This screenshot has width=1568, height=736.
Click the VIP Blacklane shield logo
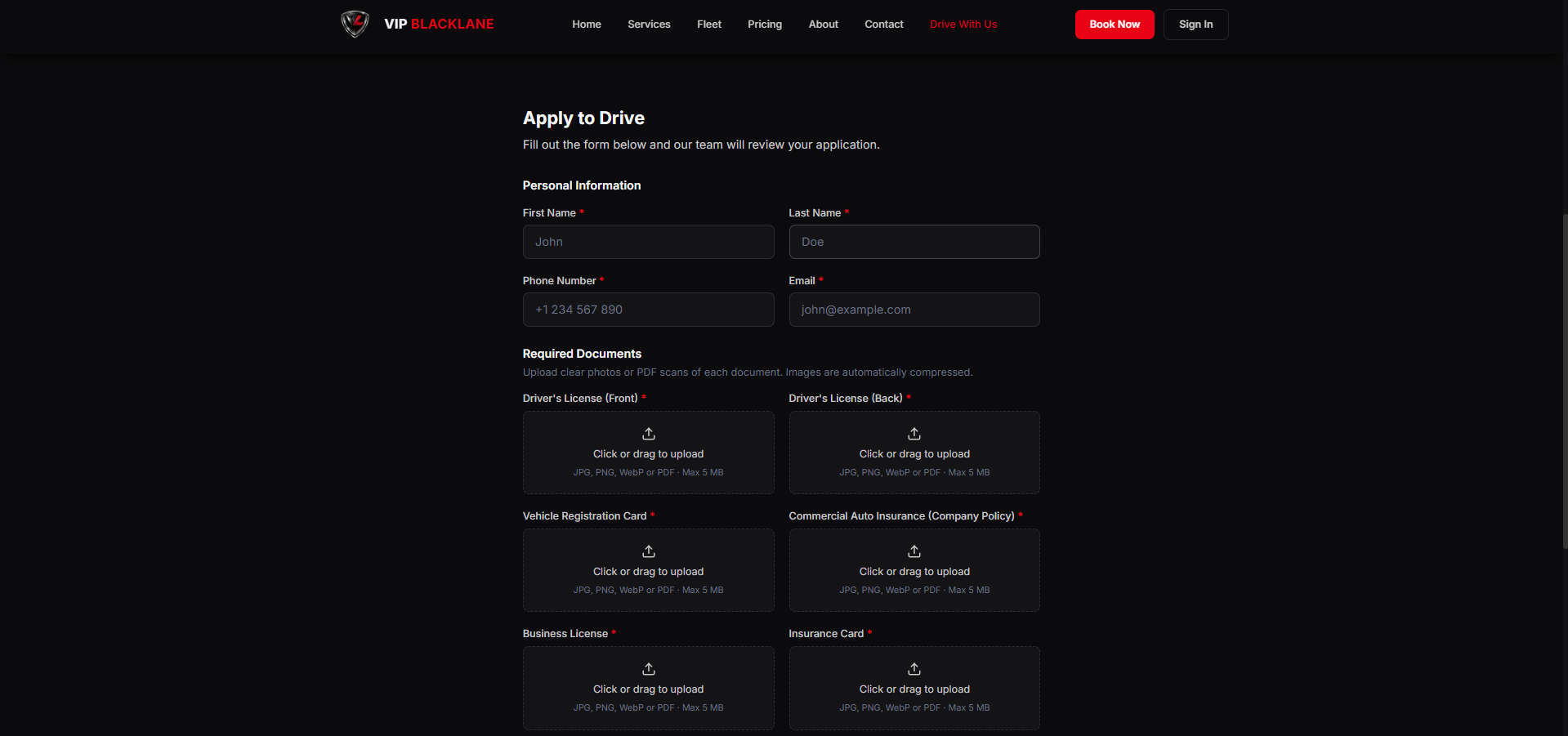(x=355, y=24)
